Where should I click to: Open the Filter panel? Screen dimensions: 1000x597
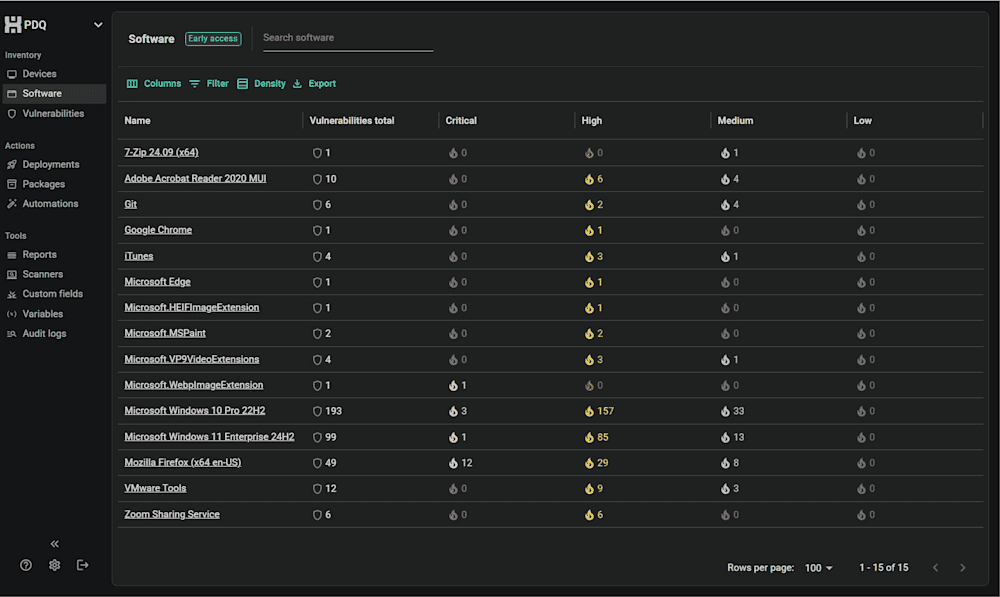[209, 84]
